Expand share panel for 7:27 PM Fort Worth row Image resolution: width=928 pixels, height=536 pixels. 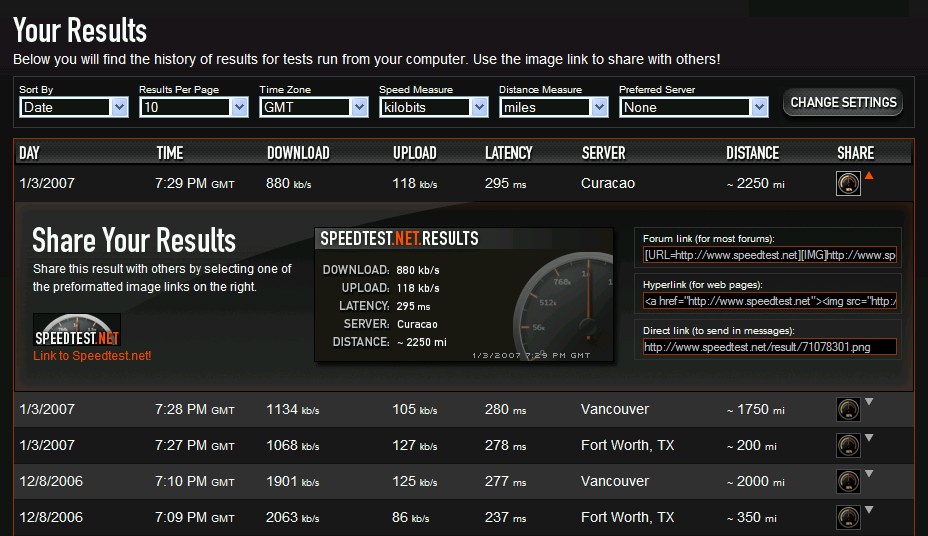point(869,438)
